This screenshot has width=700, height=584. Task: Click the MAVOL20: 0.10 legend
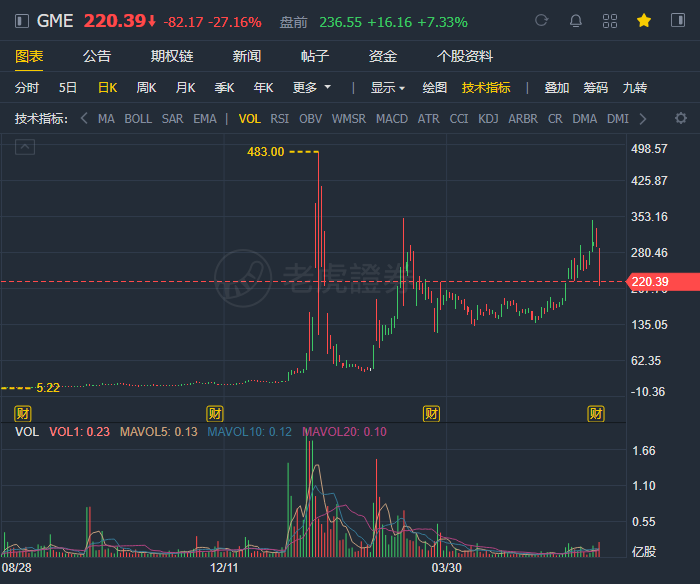[344, 432]
